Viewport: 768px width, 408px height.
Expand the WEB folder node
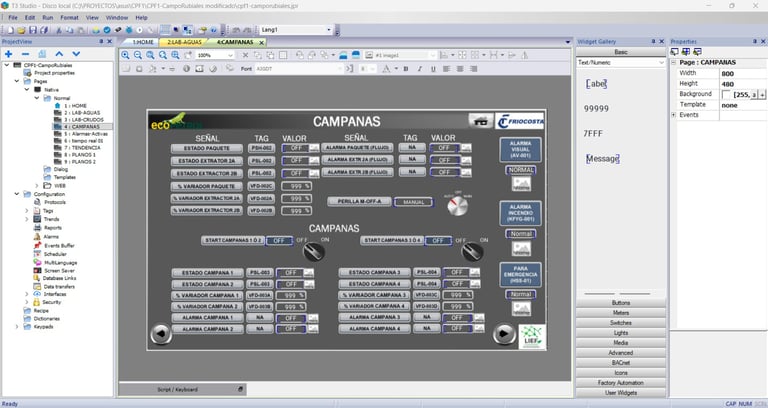tap(37, 186)
